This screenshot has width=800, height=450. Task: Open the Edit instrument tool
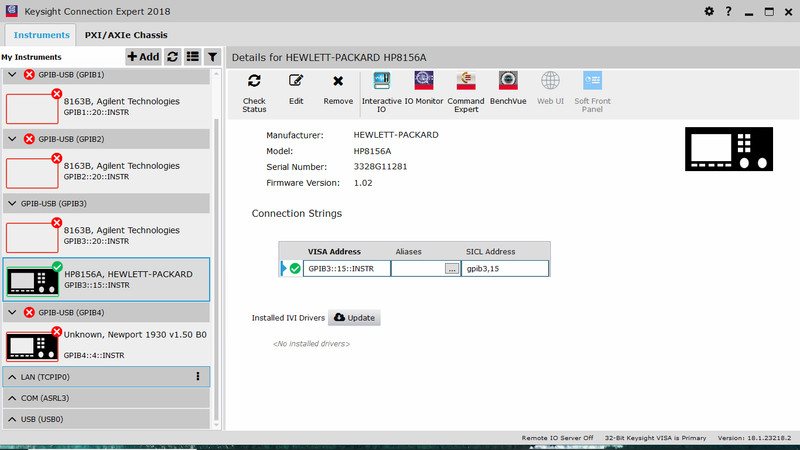point(296,81)
